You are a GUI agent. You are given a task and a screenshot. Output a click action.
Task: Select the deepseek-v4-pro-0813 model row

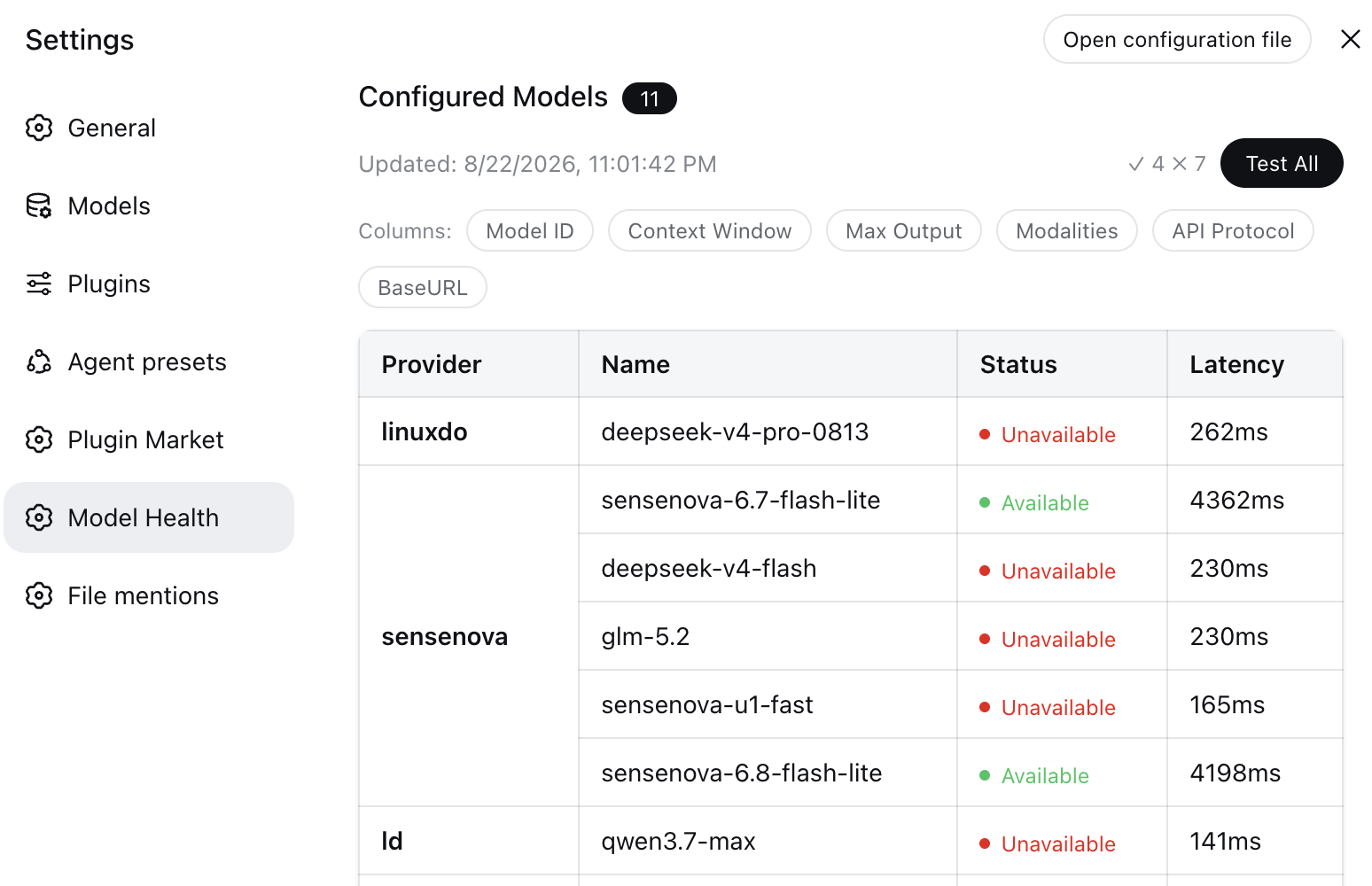(851, 431)
